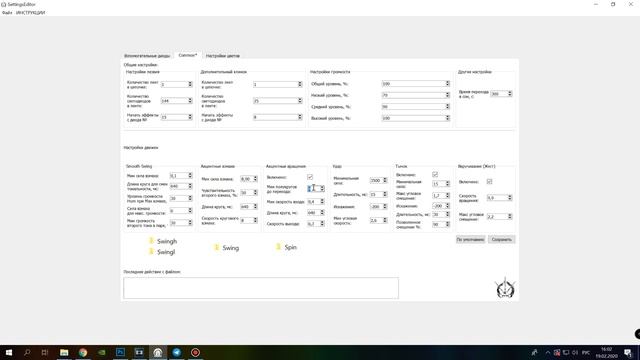The height and width of the screenshot is (360, 640).
Task: Open the Файл menu
Action: coord(7,13)
